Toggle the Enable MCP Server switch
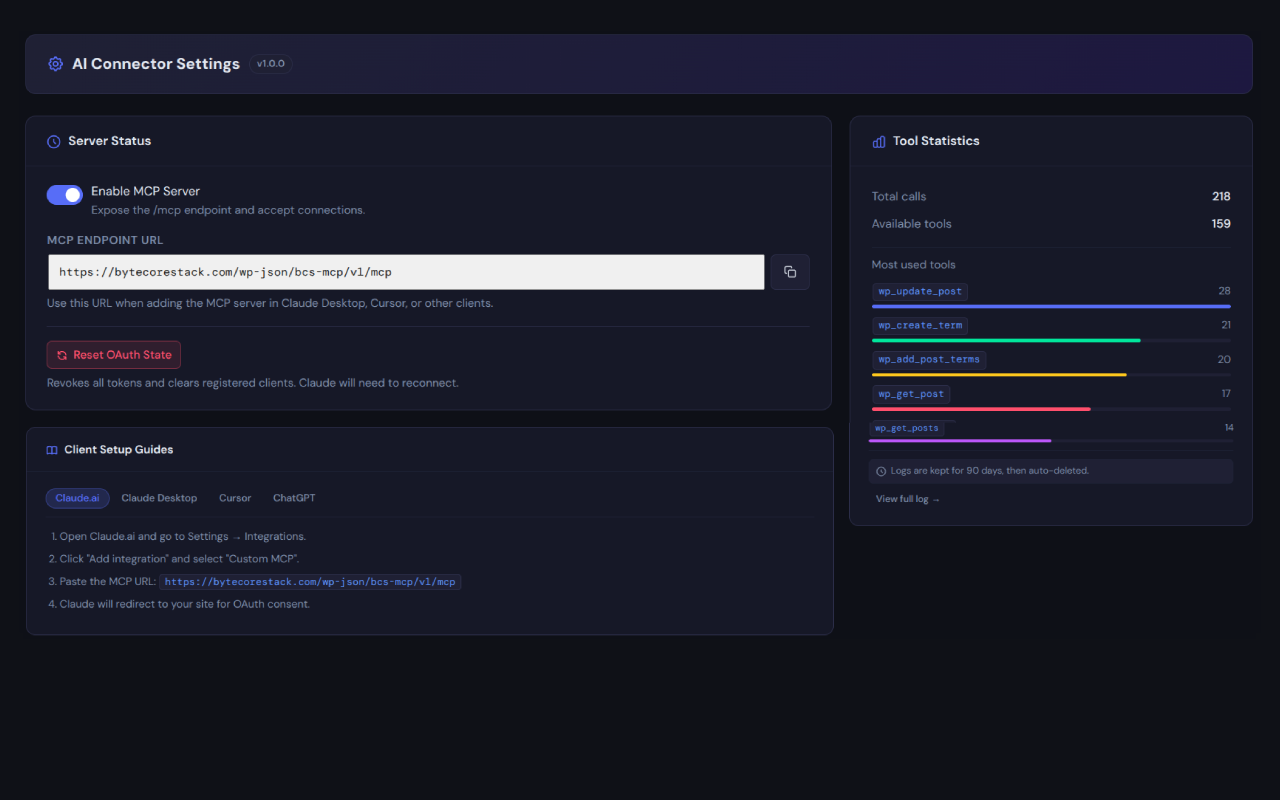The height and width of the screenshot is (800, 1280). (x=65, y=194)
